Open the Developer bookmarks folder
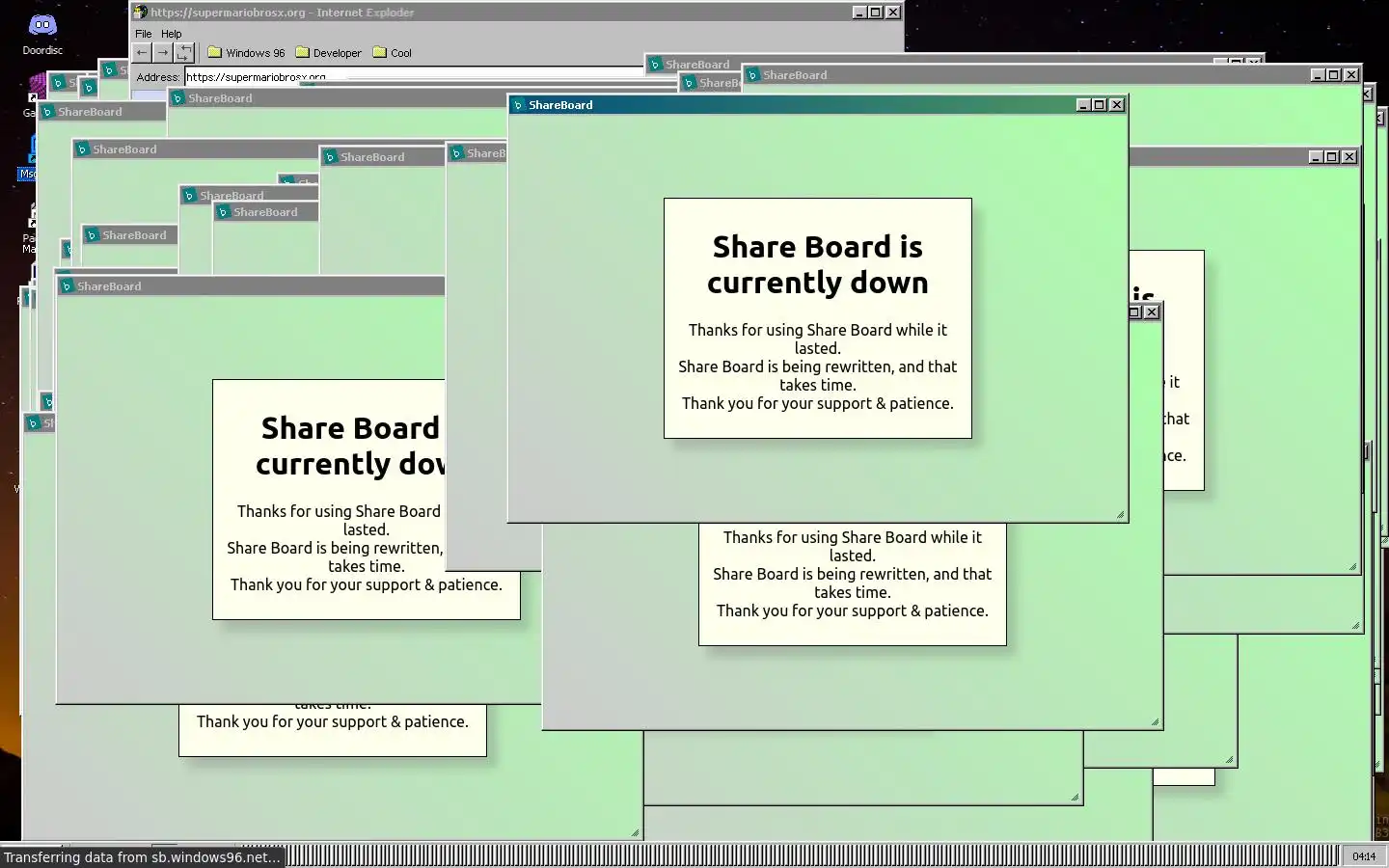The width and height of the screenshot is (1389, 868). point(329,53)
